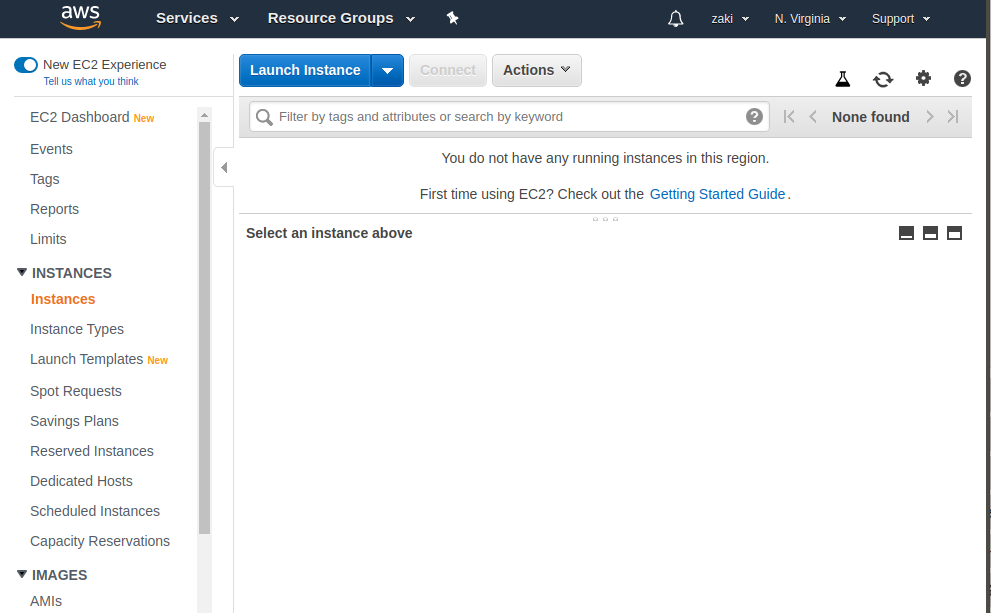Click the None found pagination text
The width and height of the screenshot is (991, 613).
click(871, 117)
